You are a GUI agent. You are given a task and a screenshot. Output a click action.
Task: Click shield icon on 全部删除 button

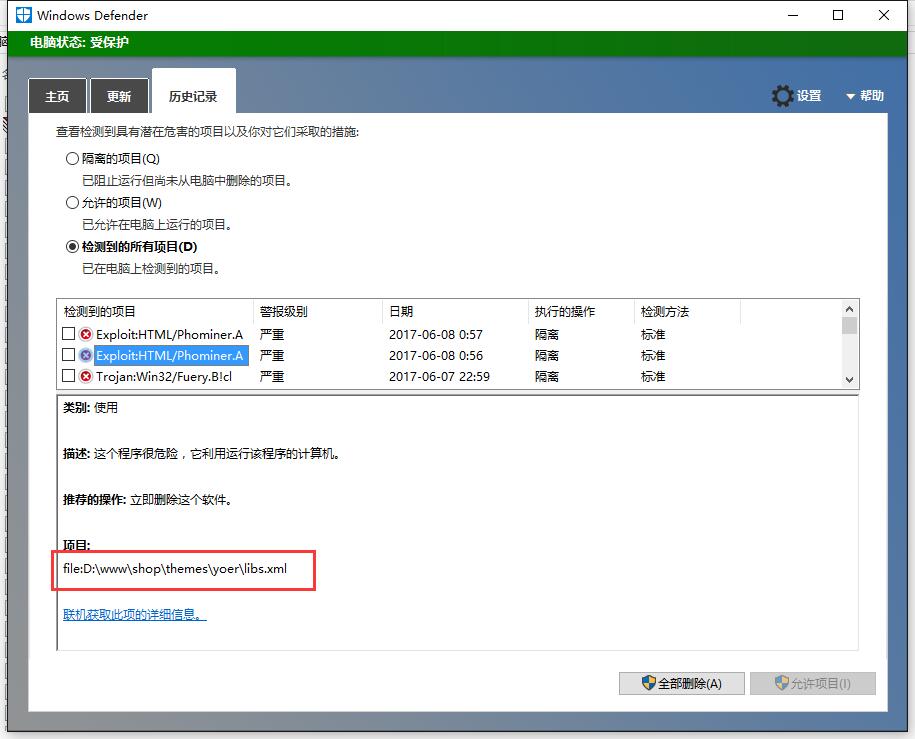(x=648, y=683)
